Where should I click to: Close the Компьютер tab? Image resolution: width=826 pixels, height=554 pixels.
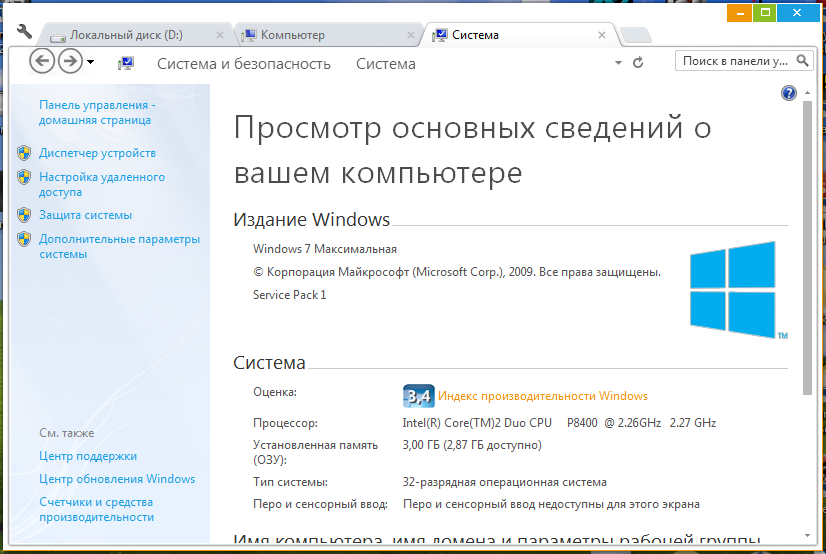411,35
